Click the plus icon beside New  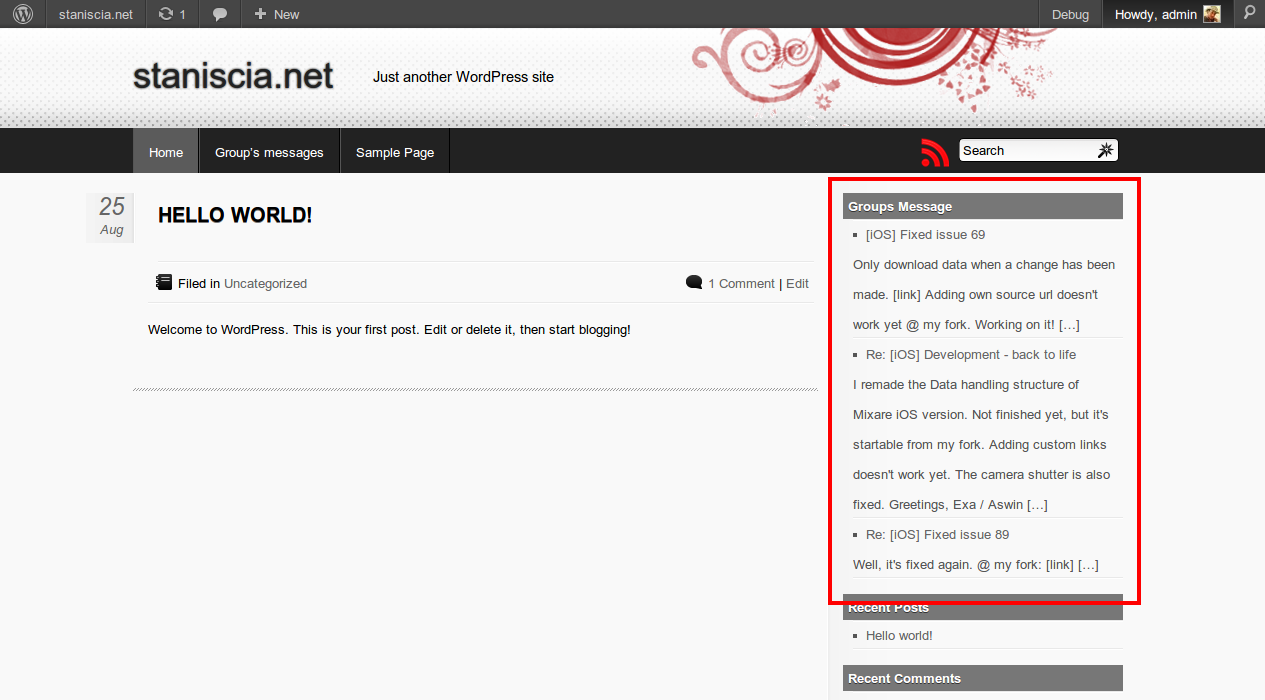[x=260, y=14]
